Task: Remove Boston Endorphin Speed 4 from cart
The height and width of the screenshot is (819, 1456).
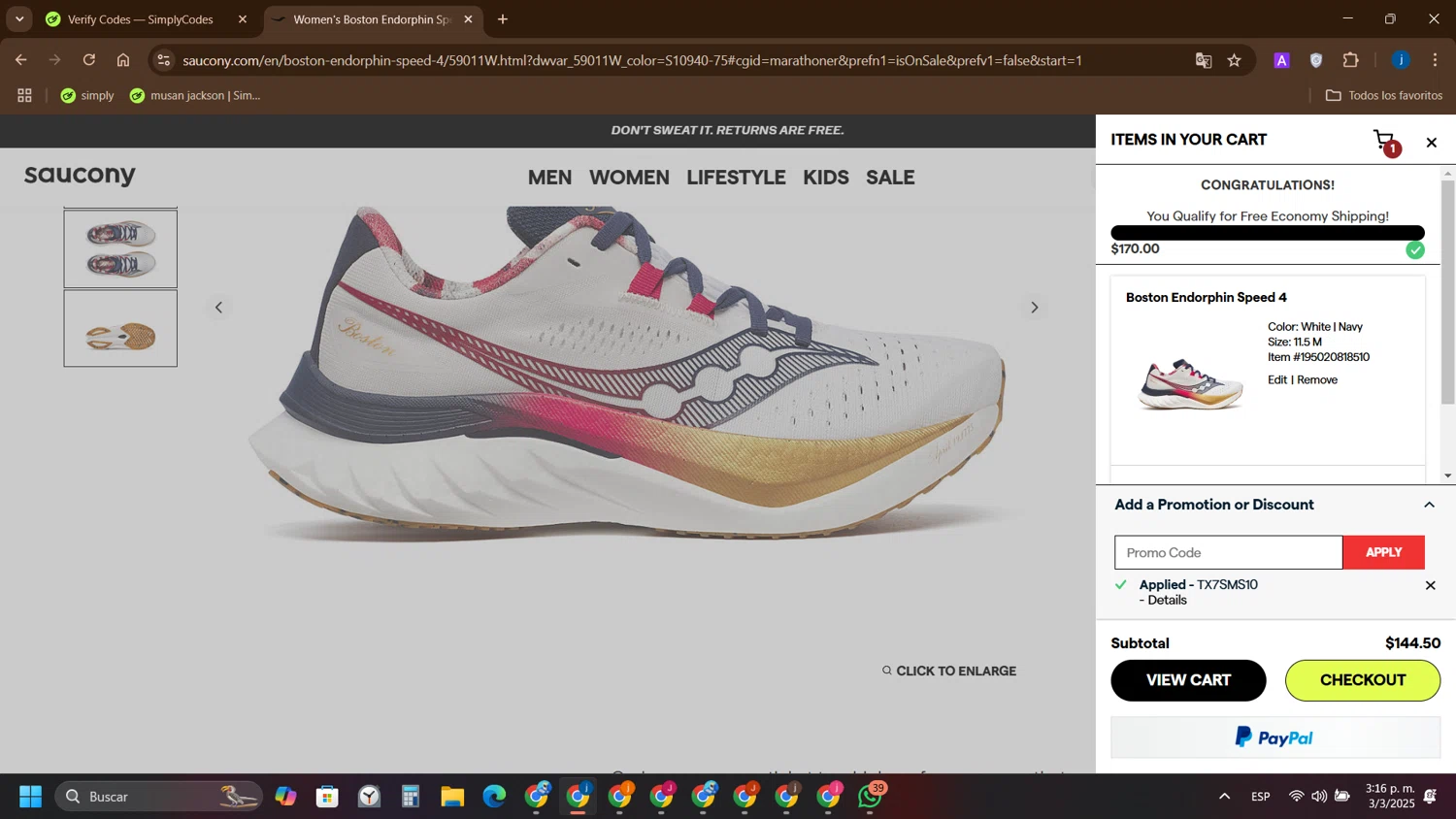Action: [1317, 379]
